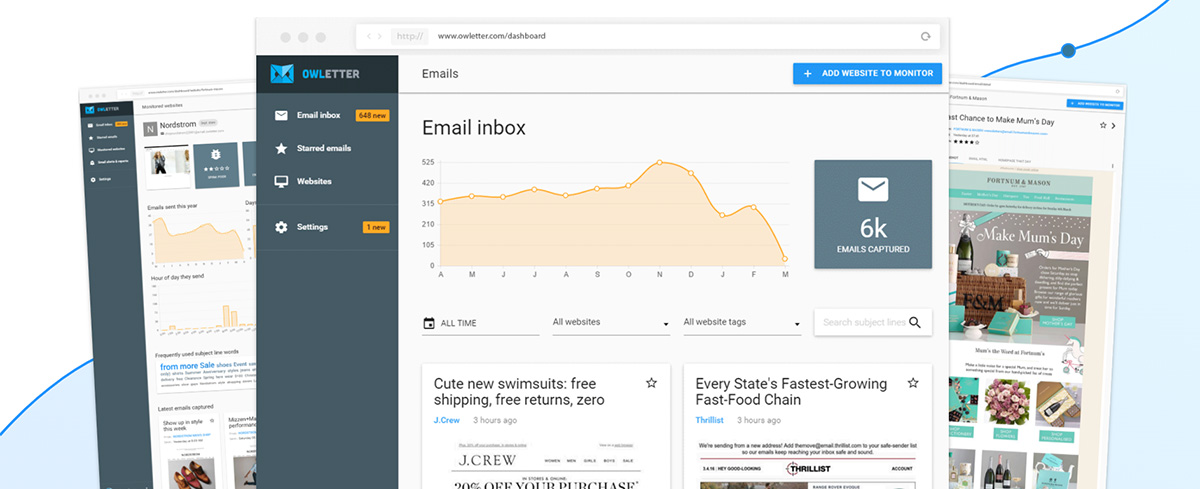
Task: Click the Owletter logo in the left window
Action: (104, 108)
